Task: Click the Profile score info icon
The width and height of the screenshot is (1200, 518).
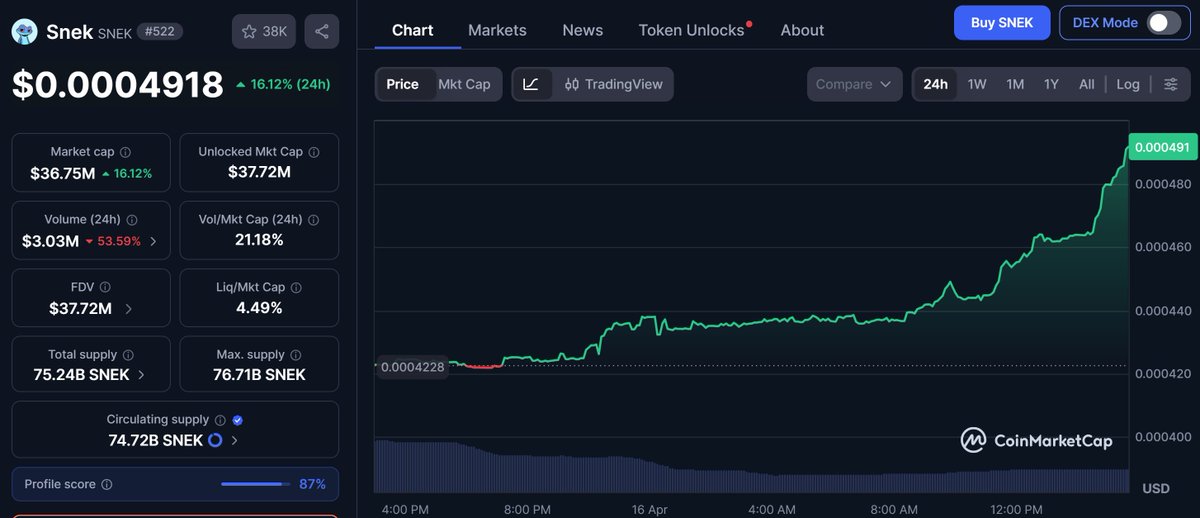Action: (x=107, y=484)
